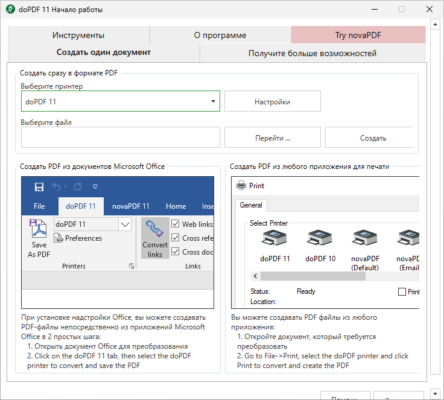Select the novaPDF (Email) printer icon
The image size is (444, 400).
[x=408, y=238]
